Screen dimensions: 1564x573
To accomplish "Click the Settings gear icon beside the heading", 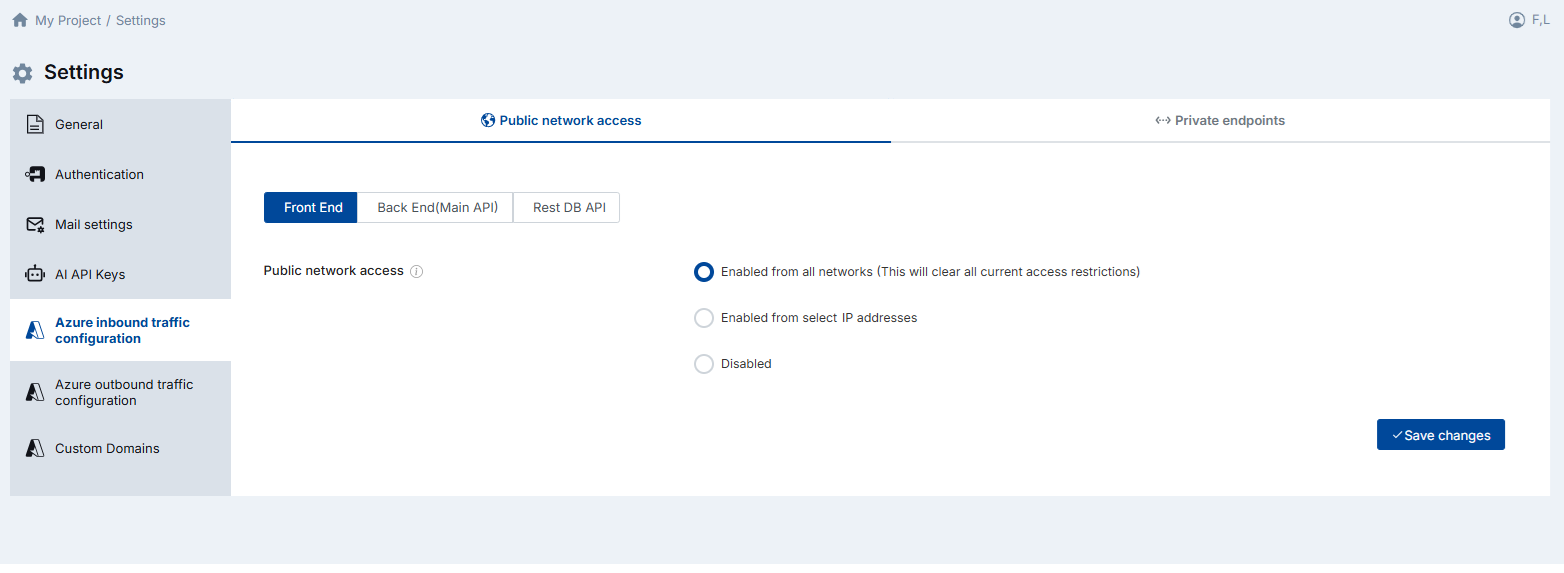I will (x=22, y=73).
